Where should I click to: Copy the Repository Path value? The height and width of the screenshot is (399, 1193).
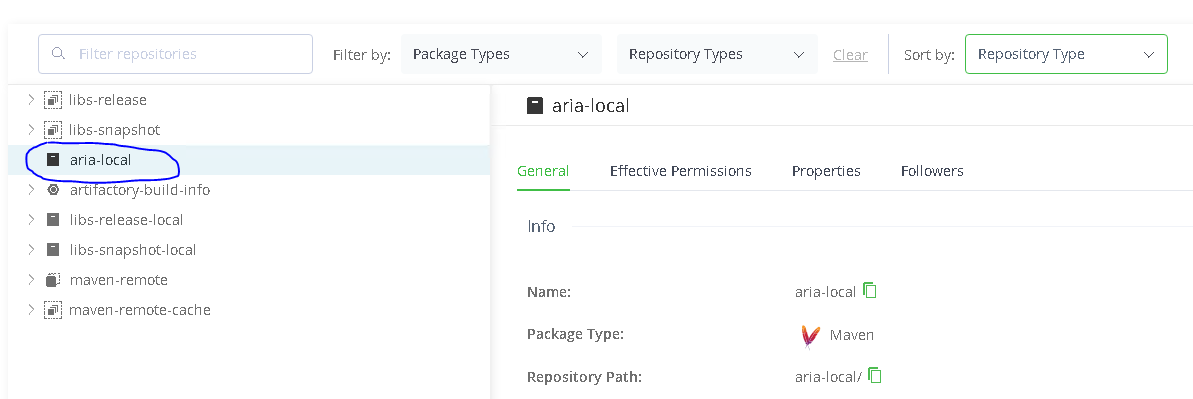point(874,375)
